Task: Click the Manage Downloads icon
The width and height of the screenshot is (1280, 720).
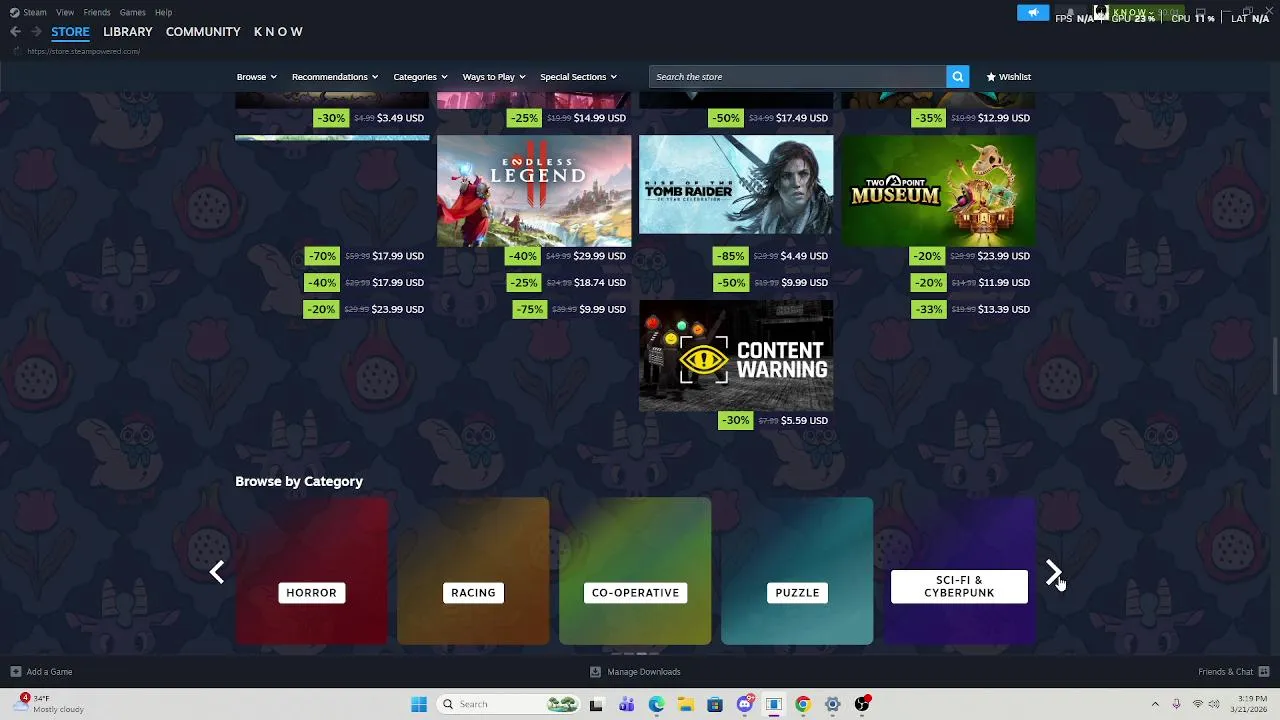Action: point(595,672)
